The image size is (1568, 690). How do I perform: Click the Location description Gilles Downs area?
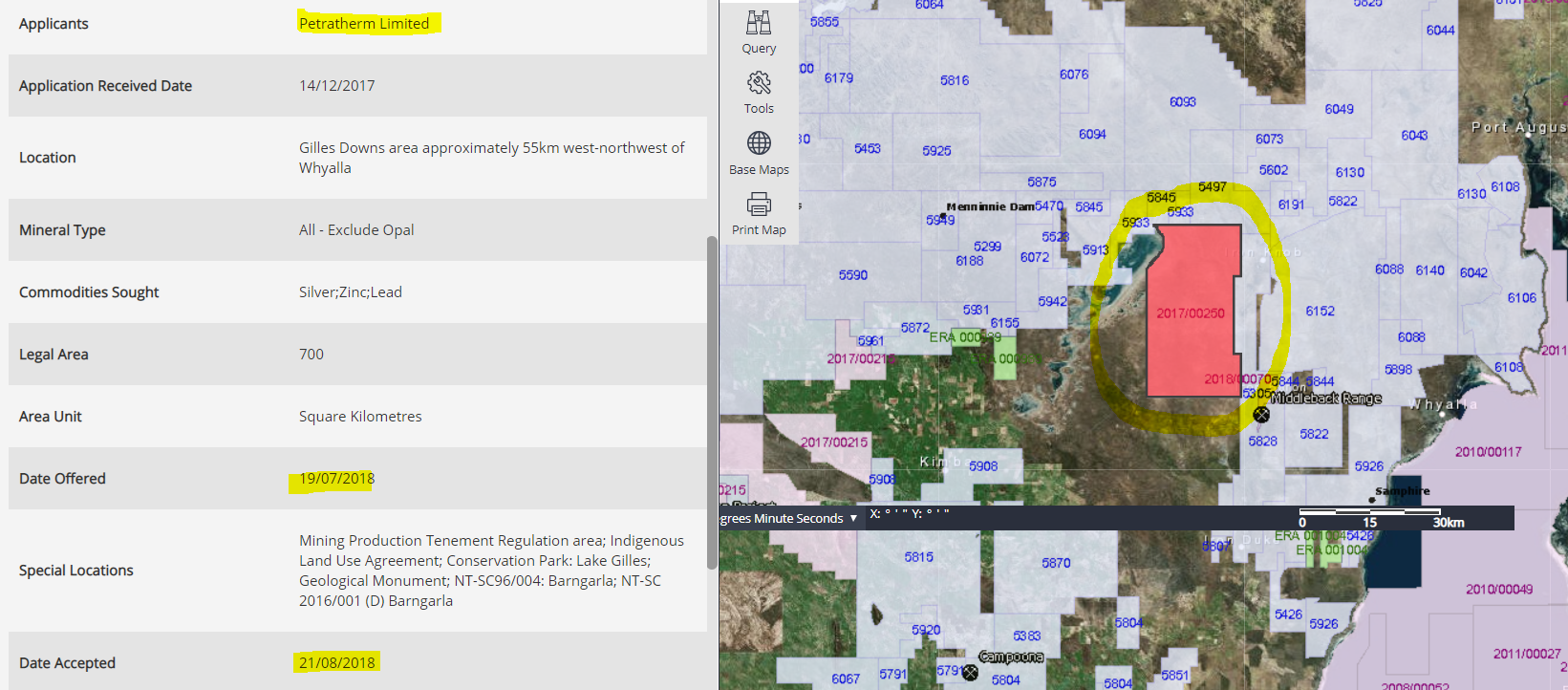pos(491,158)
